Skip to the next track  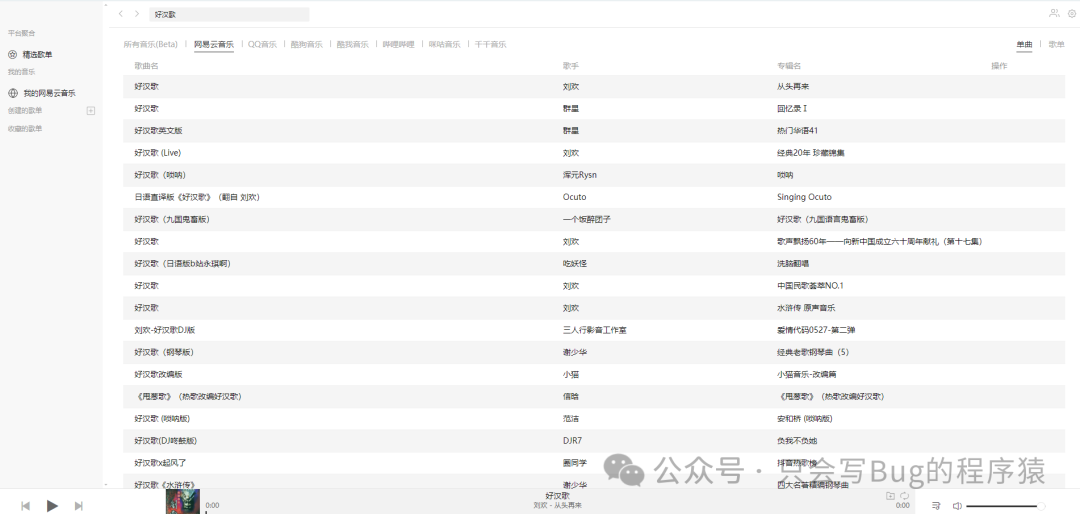(79, 506)
